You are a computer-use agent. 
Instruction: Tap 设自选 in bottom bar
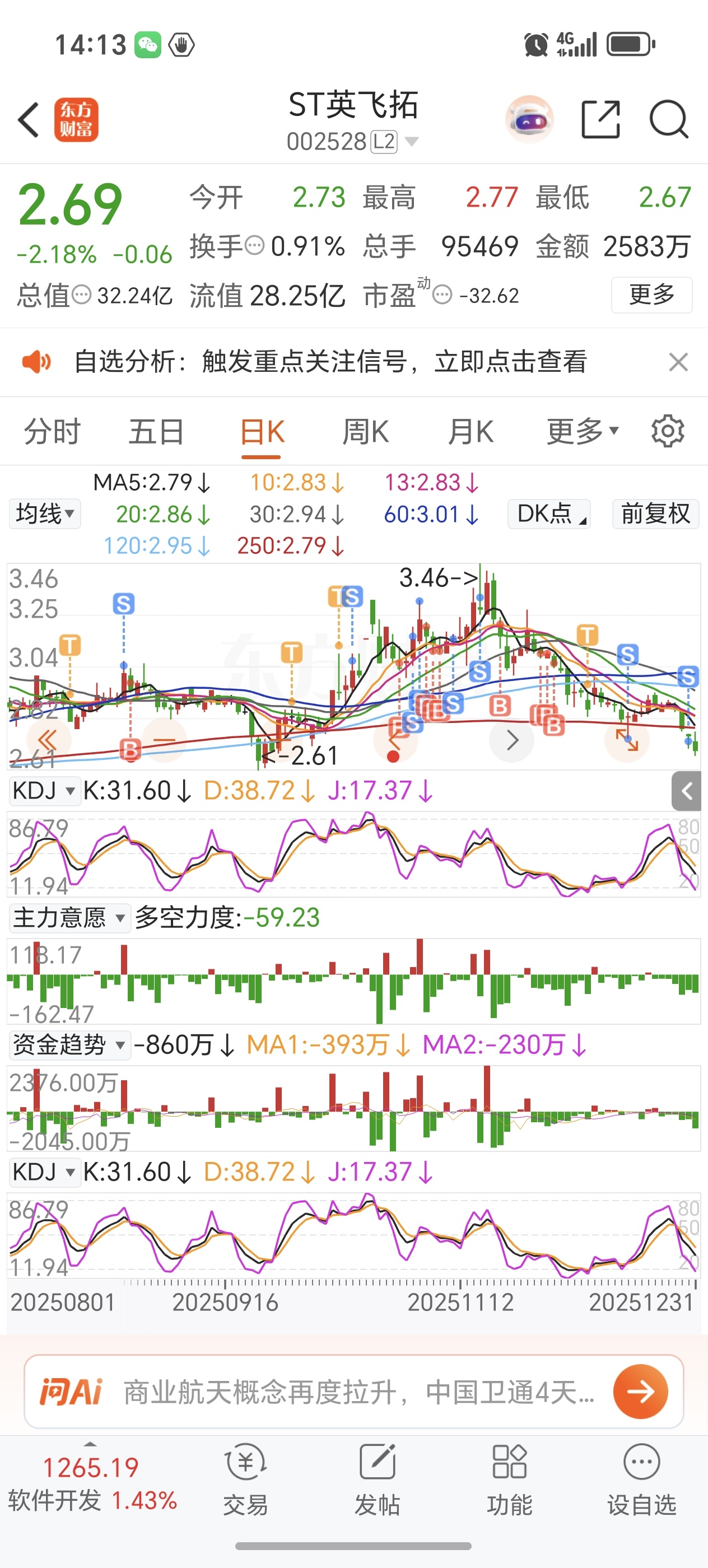coord(642,1479)
